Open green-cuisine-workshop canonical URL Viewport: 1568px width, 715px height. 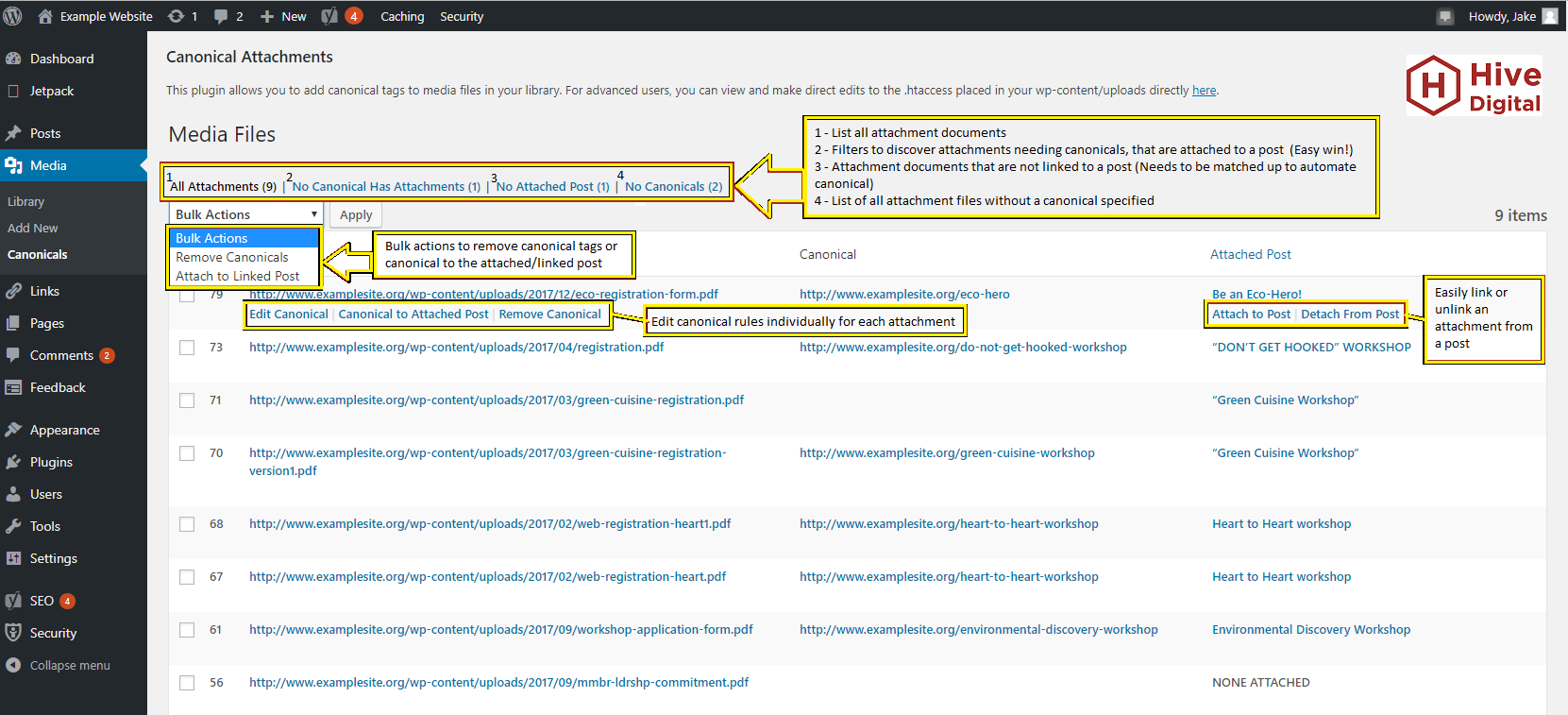(x=947, y=453)
